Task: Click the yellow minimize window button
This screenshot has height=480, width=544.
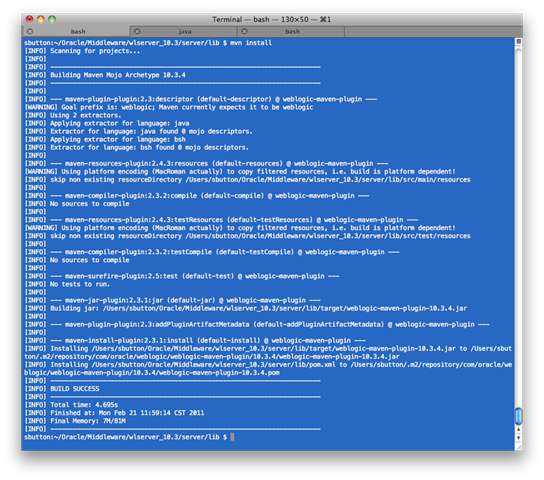Action: coord(41,19)
